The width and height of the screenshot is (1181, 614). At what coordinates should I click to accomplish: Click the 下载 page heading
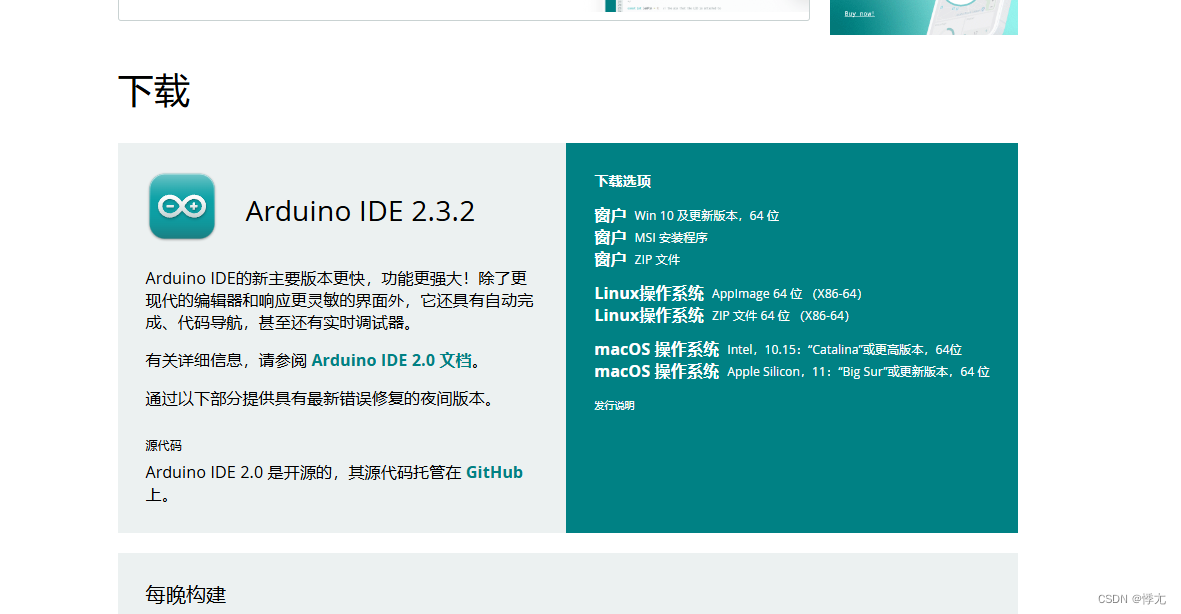click(x=154, y=91)
